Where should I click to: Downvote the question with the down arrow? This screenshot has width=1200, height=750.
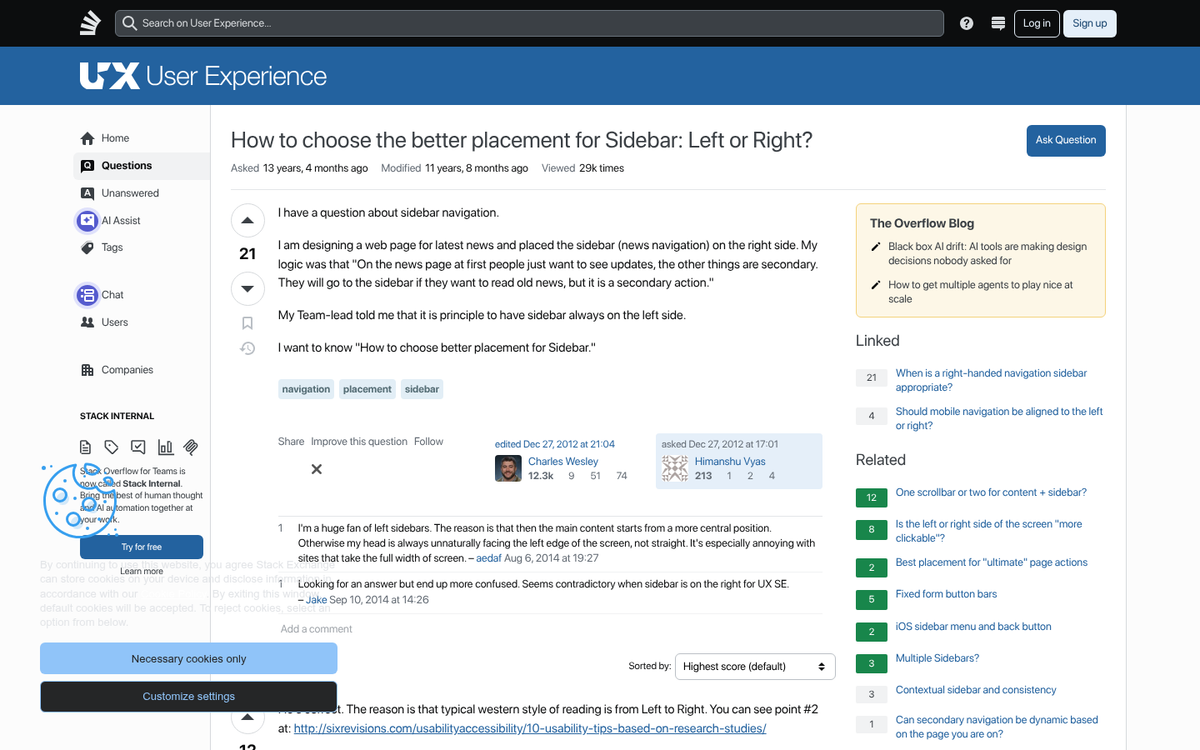pyautogui.click(x=247, y=288)
